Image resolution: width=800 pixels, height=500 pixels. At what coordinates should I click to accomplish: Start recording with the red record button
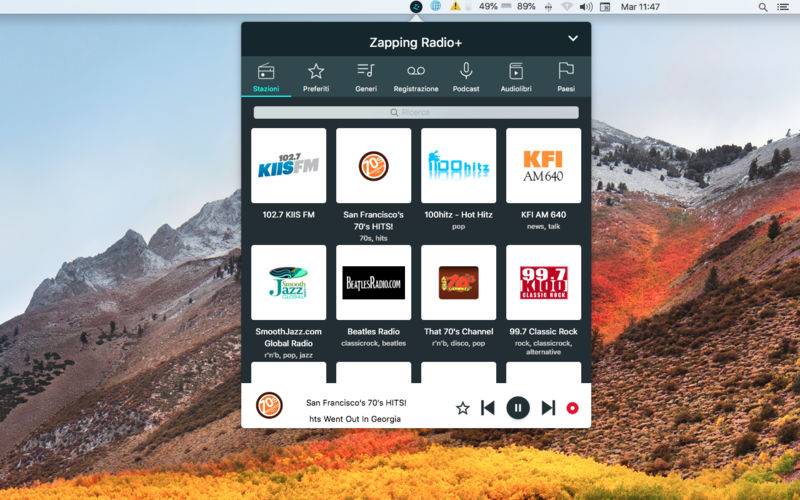(x=572, y=408)
